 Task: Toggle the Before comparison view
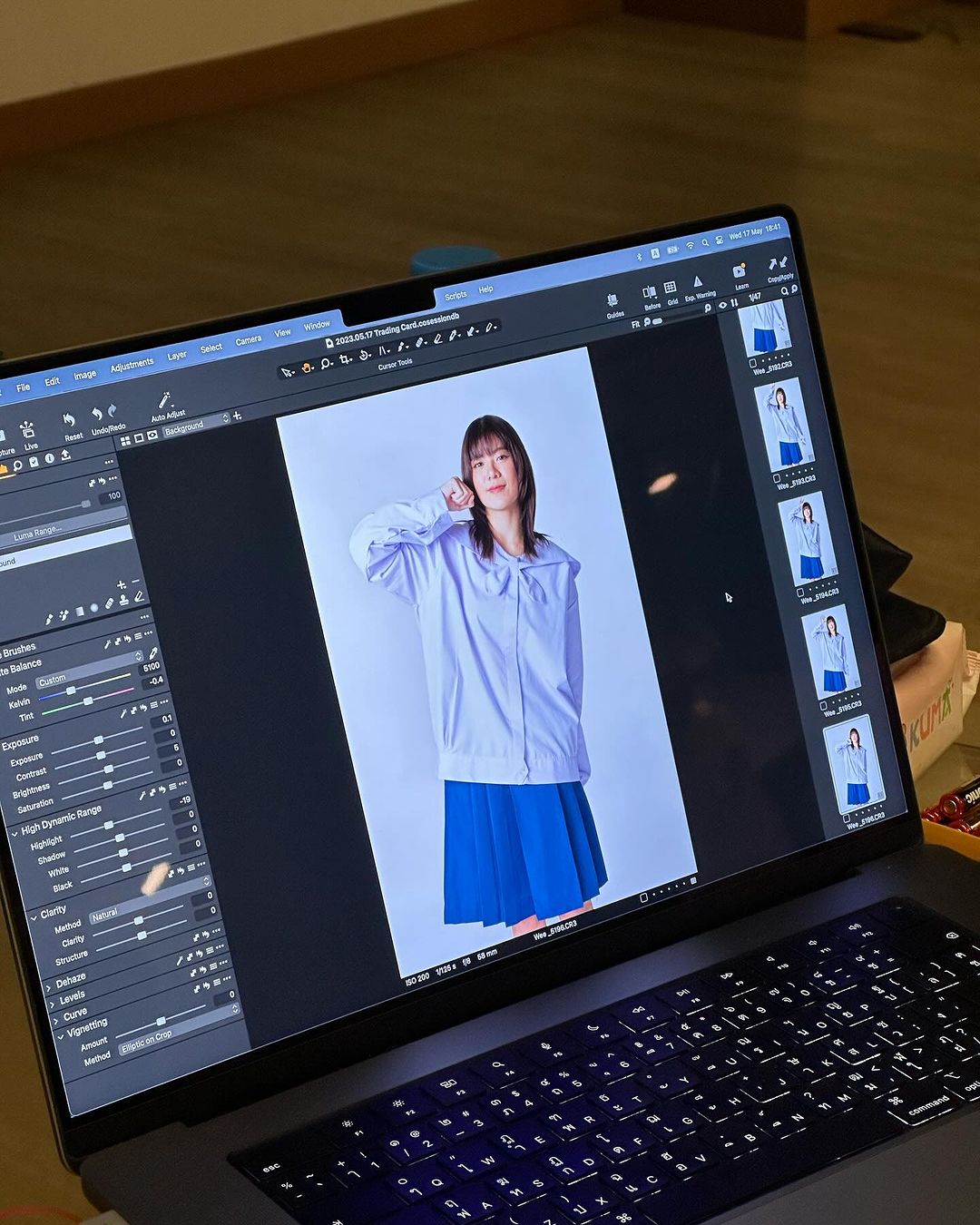(x=650, y=292)
